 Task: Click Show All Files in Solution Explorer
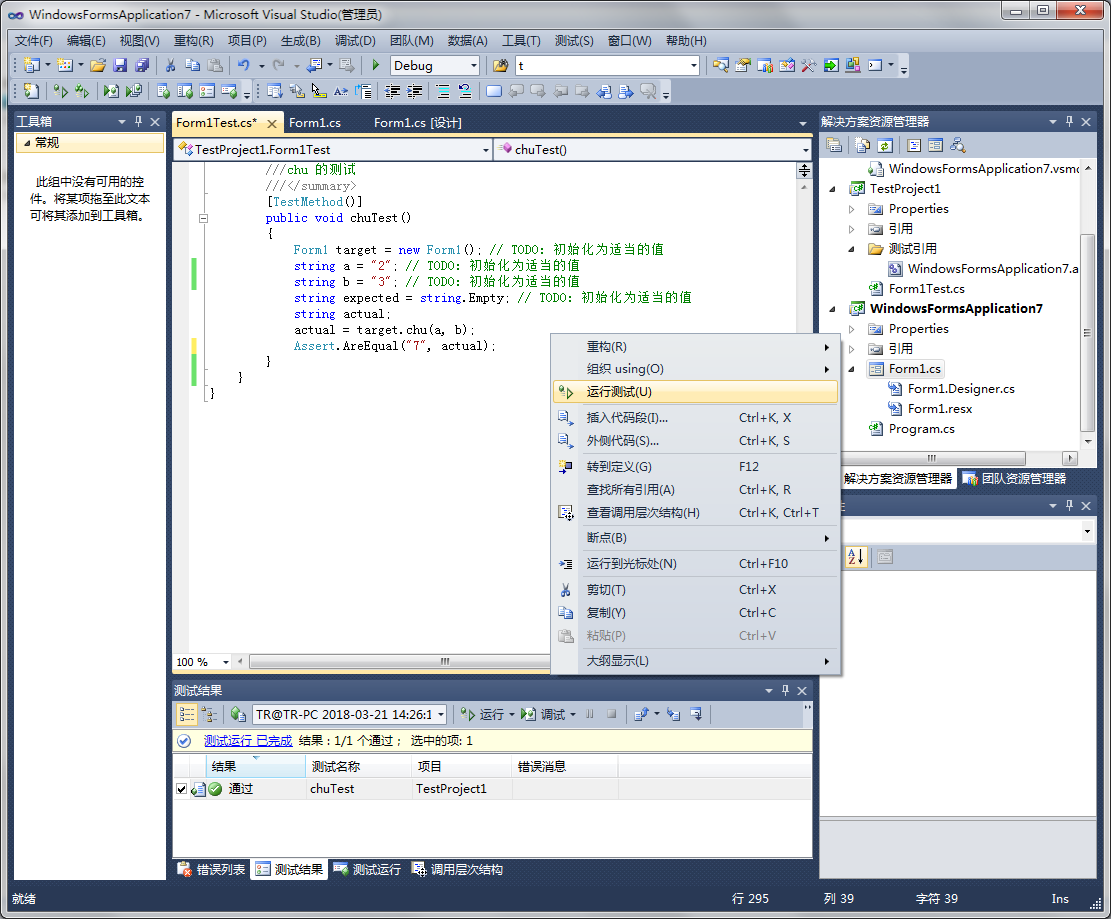(861, 145)
